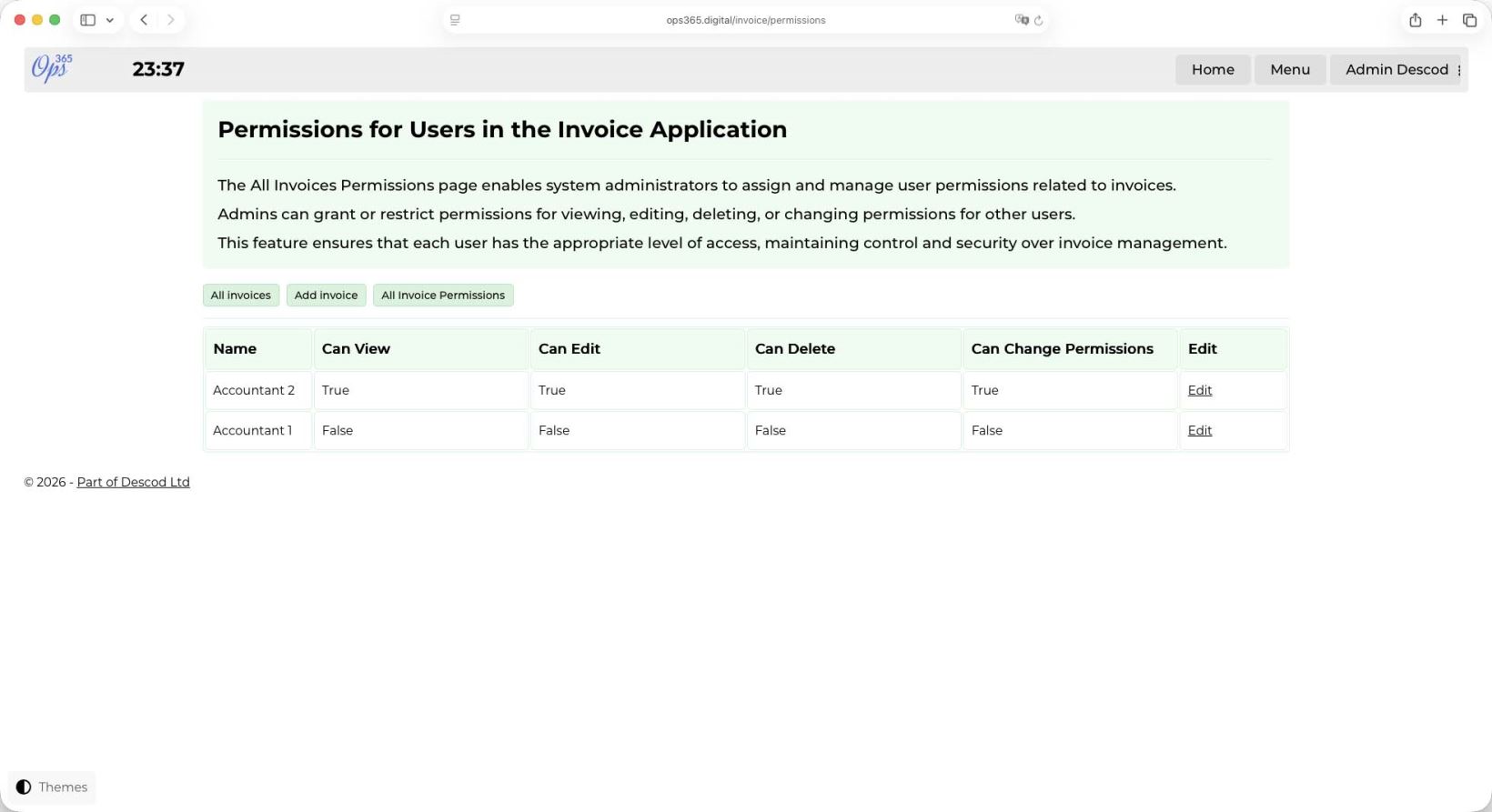Reload page with refresh icon
Image resolution: width=1492 pixels, height=812 pixels.
[1038, 20]
